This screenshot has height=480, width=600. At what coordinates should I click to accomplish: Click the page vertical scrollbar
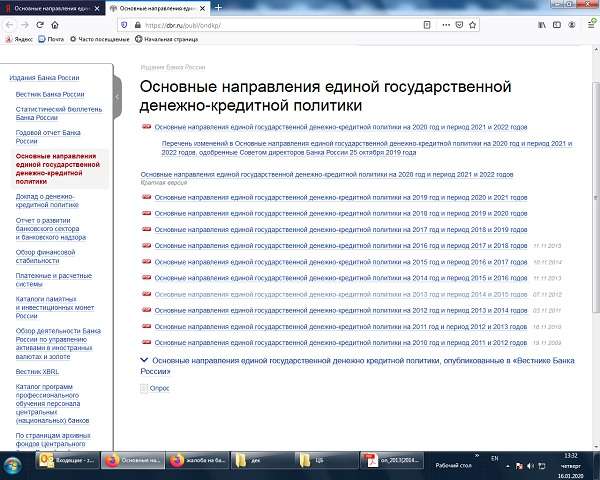point(596,197)
